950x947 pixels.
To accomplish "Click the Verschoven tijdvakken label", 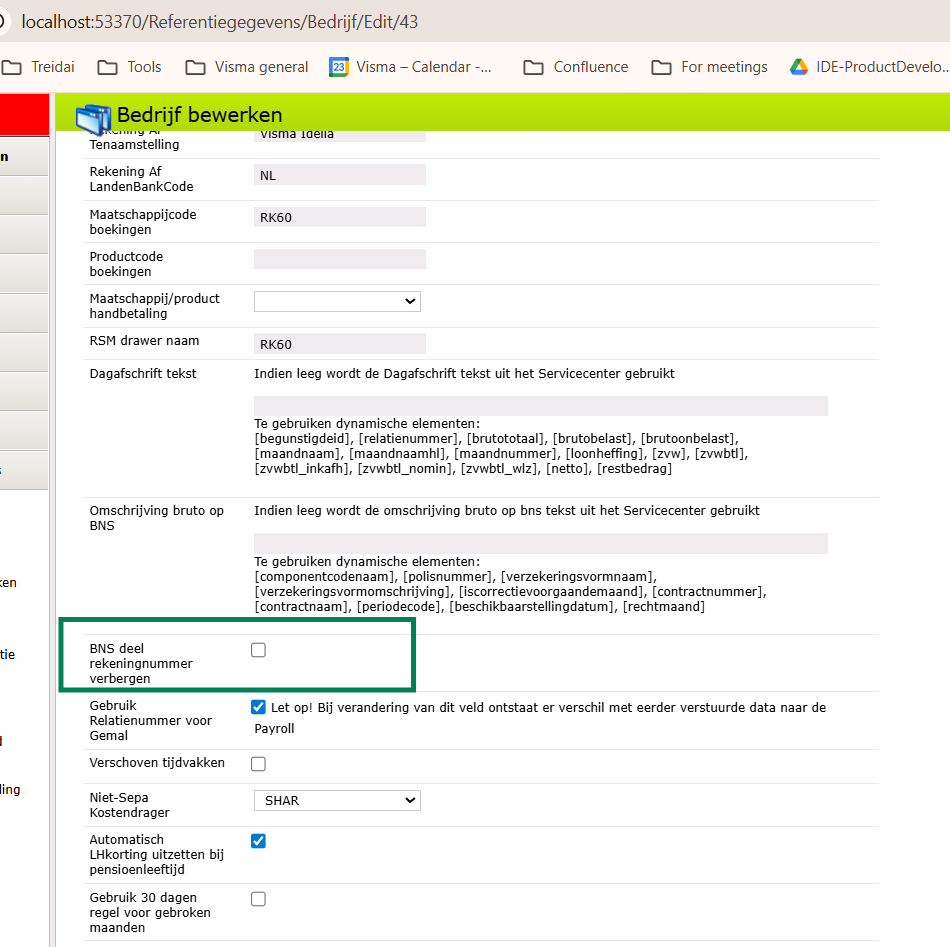I will tap(157, 763).
